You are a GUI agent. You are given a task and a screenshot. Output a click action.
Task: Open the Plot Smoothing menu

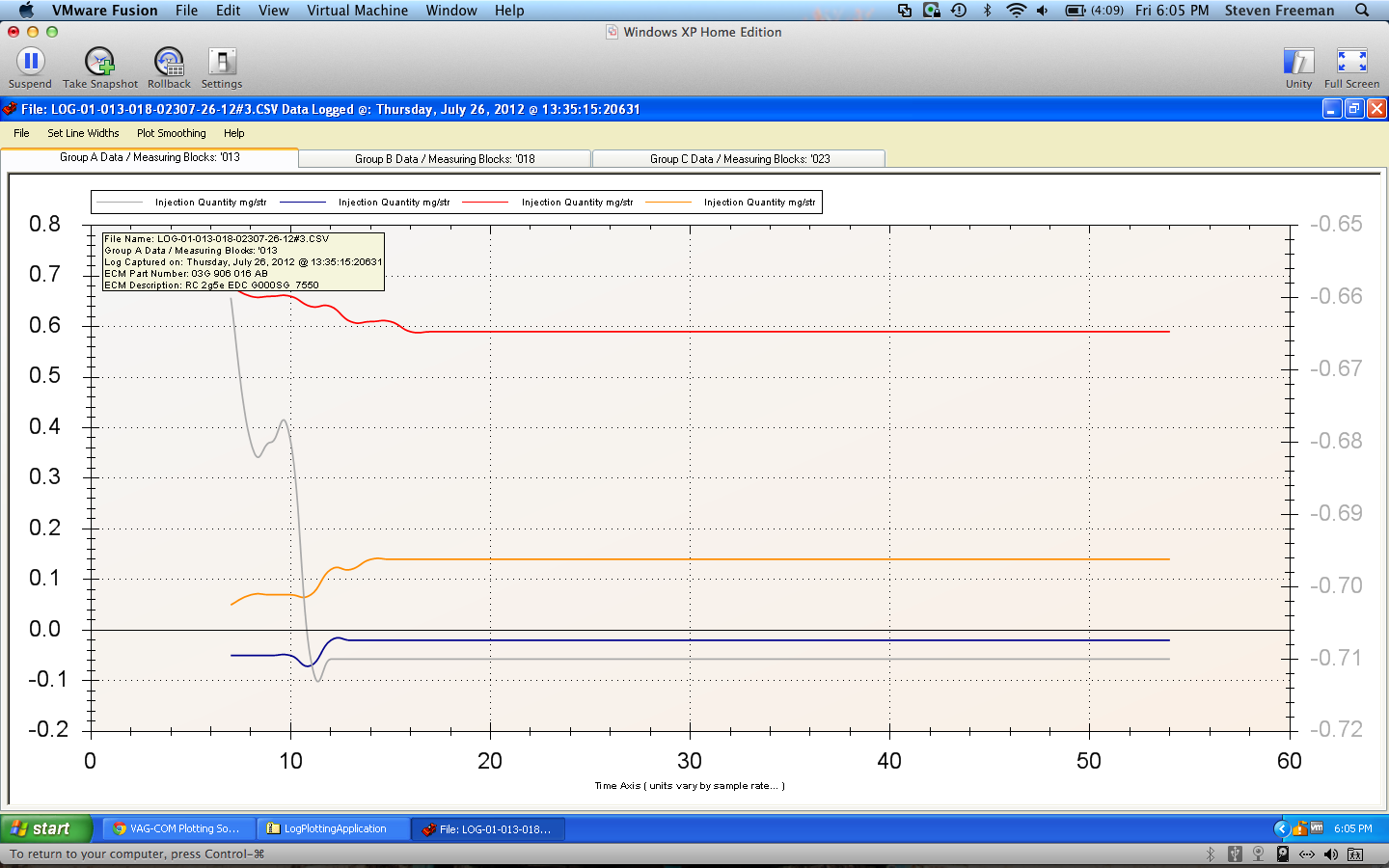171,133
